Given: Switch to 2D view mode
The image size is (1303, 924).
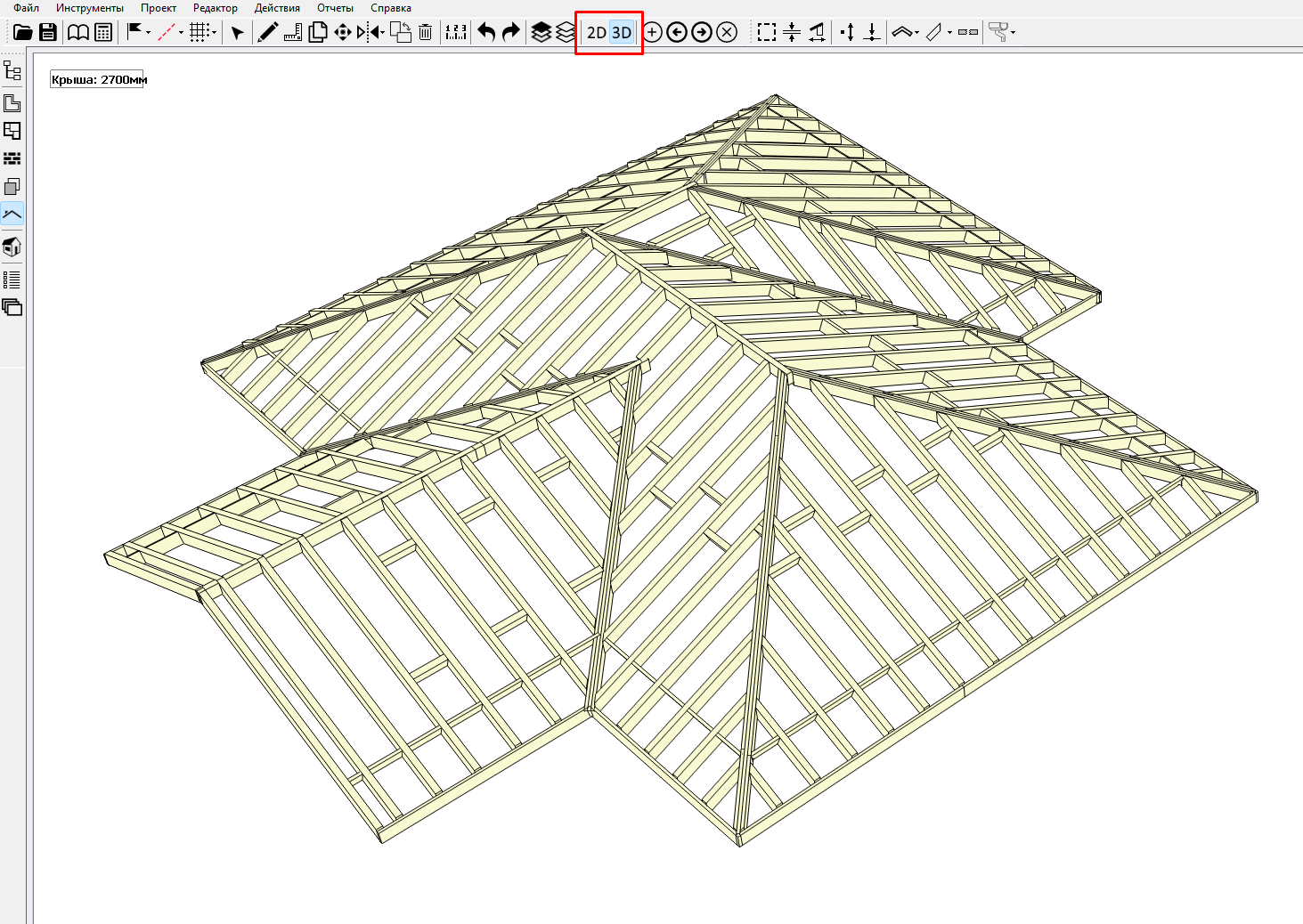Looking at the screenshot, I should tap(596, 33).
